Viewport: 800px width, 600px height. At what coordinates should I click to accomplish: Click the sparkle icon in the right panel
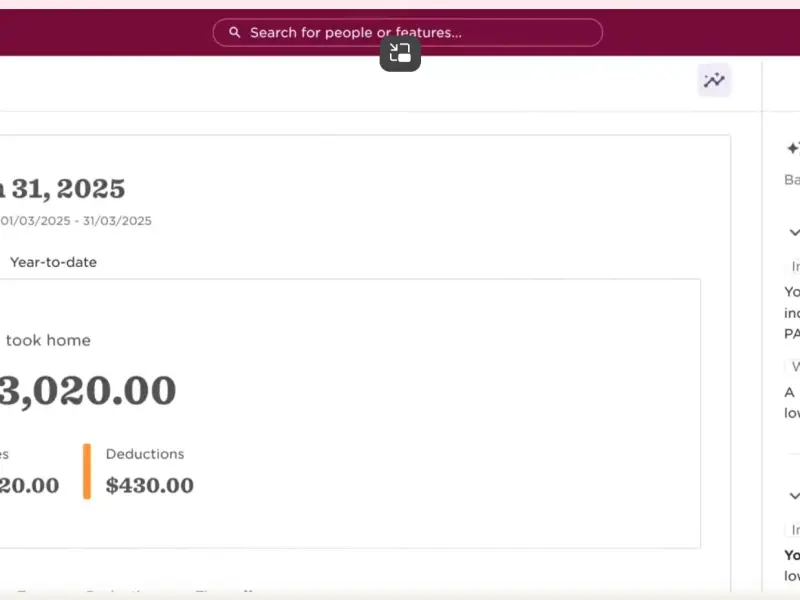[793, 149]
